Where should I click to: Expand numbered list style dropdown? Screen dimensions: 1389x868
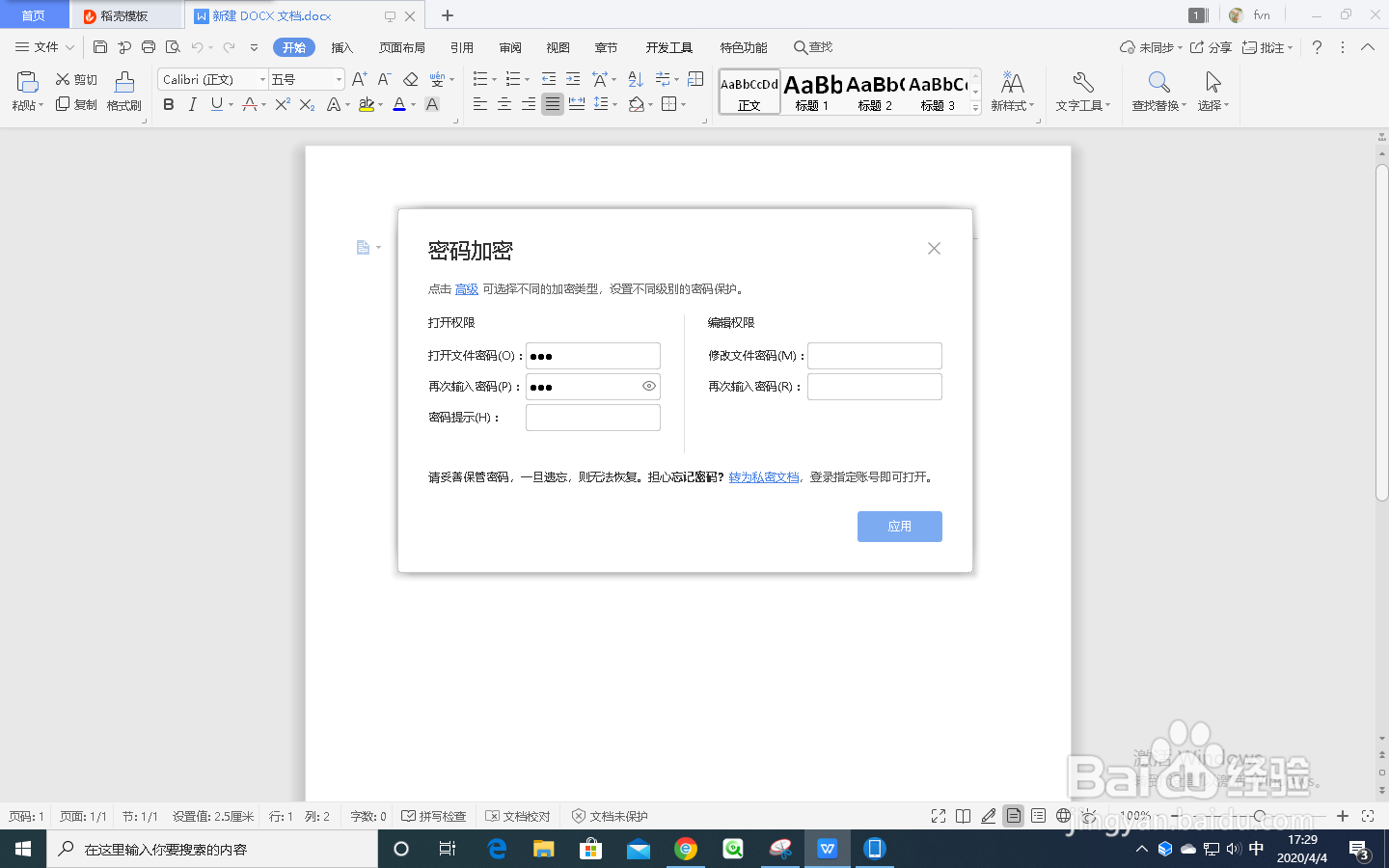point(527,80)
